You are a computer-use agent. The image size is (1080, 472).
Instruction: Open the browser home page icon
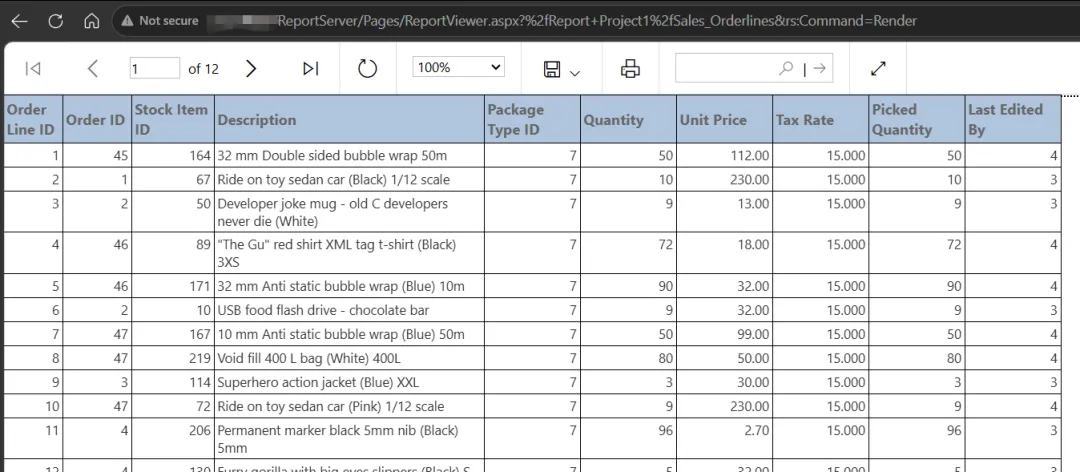point(92,21)
